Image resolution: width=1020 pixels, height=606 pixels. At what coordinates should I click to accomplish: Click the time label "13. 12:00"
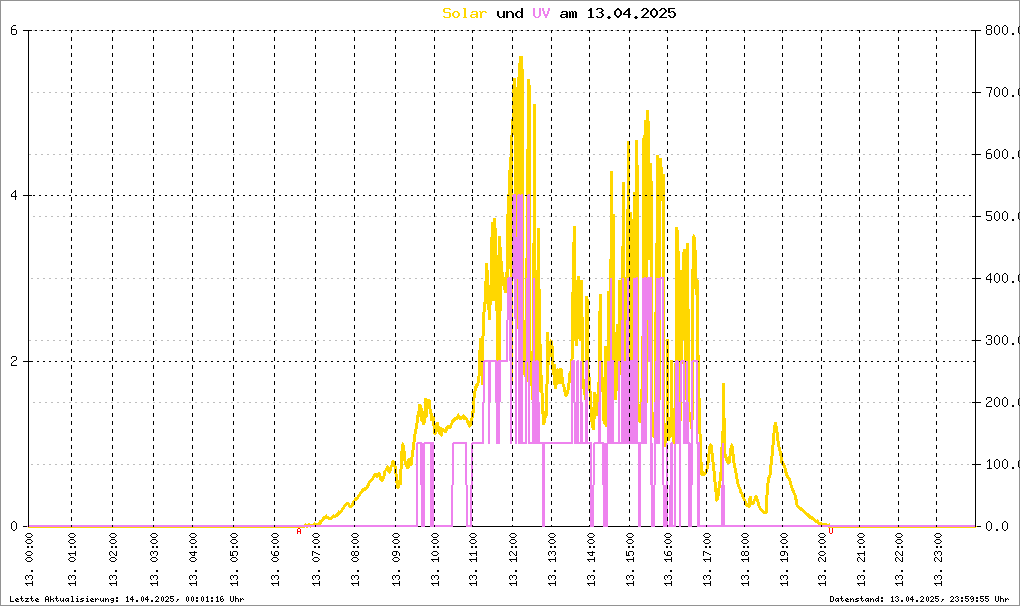[513, 560]
